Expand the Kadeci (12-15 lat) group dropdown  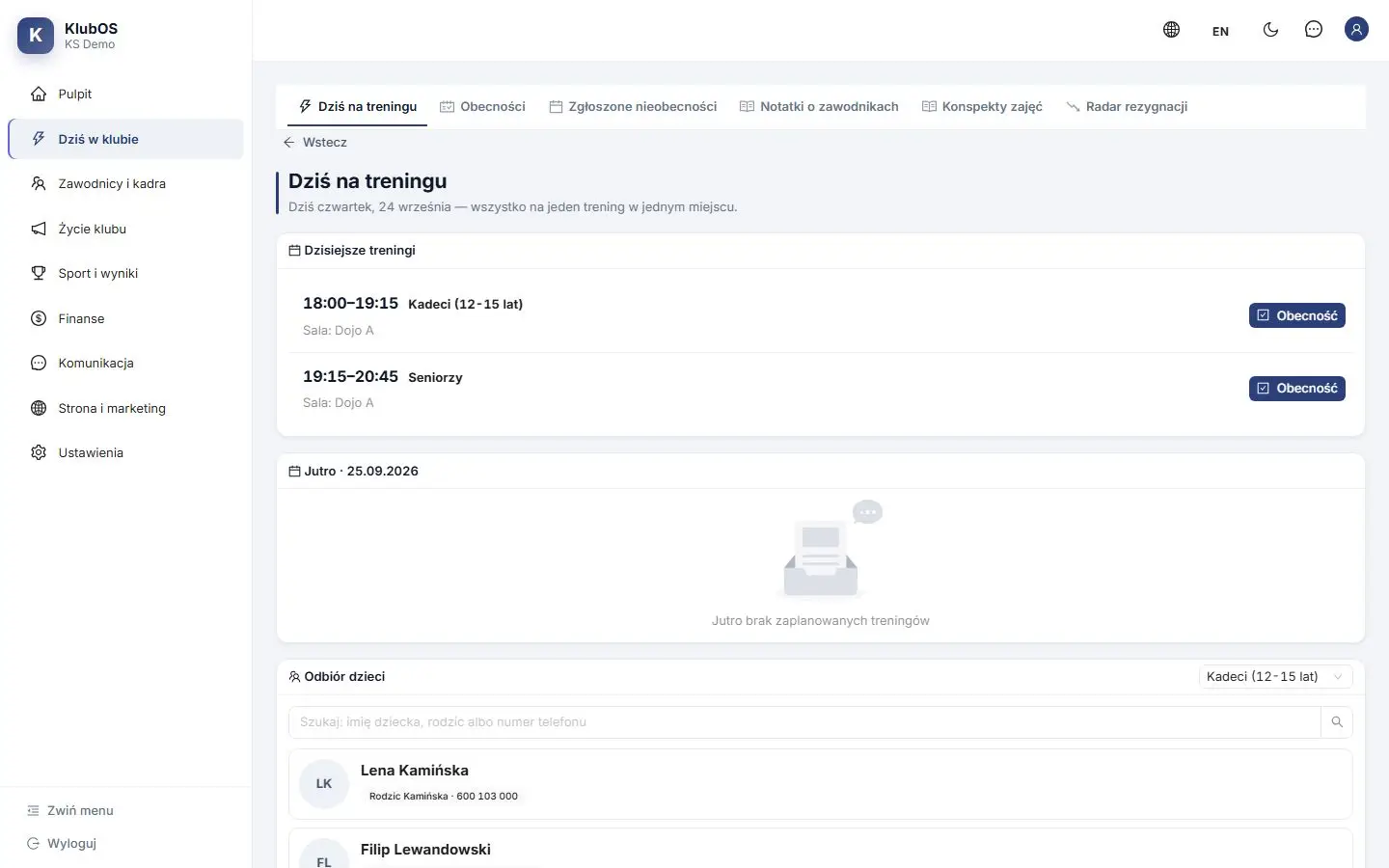pos(1275,677)
